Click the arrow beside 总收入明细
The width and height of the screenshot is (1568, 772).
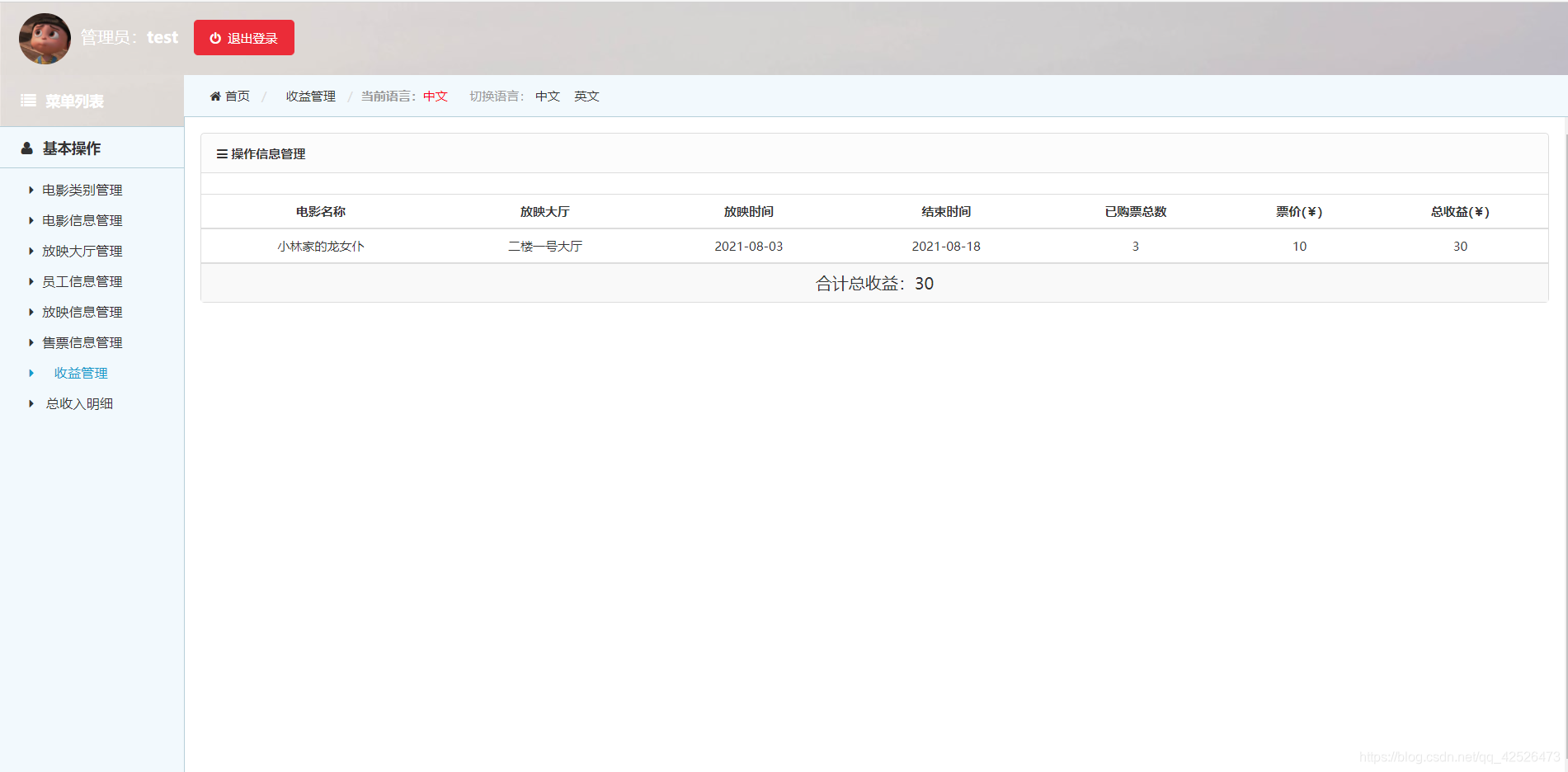31,404
